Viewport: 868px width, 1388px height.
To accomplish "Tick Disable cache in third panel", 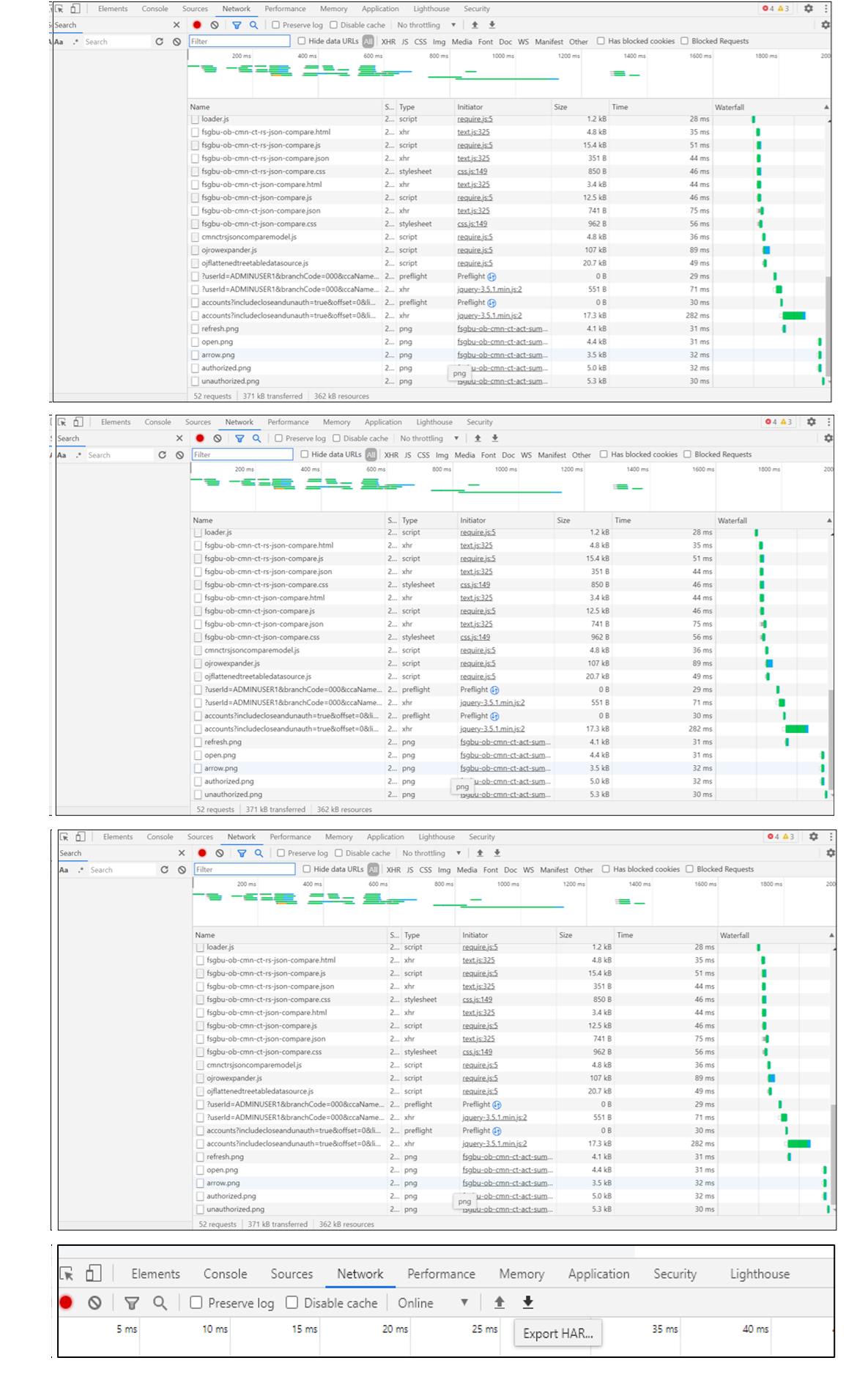I will [338, 853].
